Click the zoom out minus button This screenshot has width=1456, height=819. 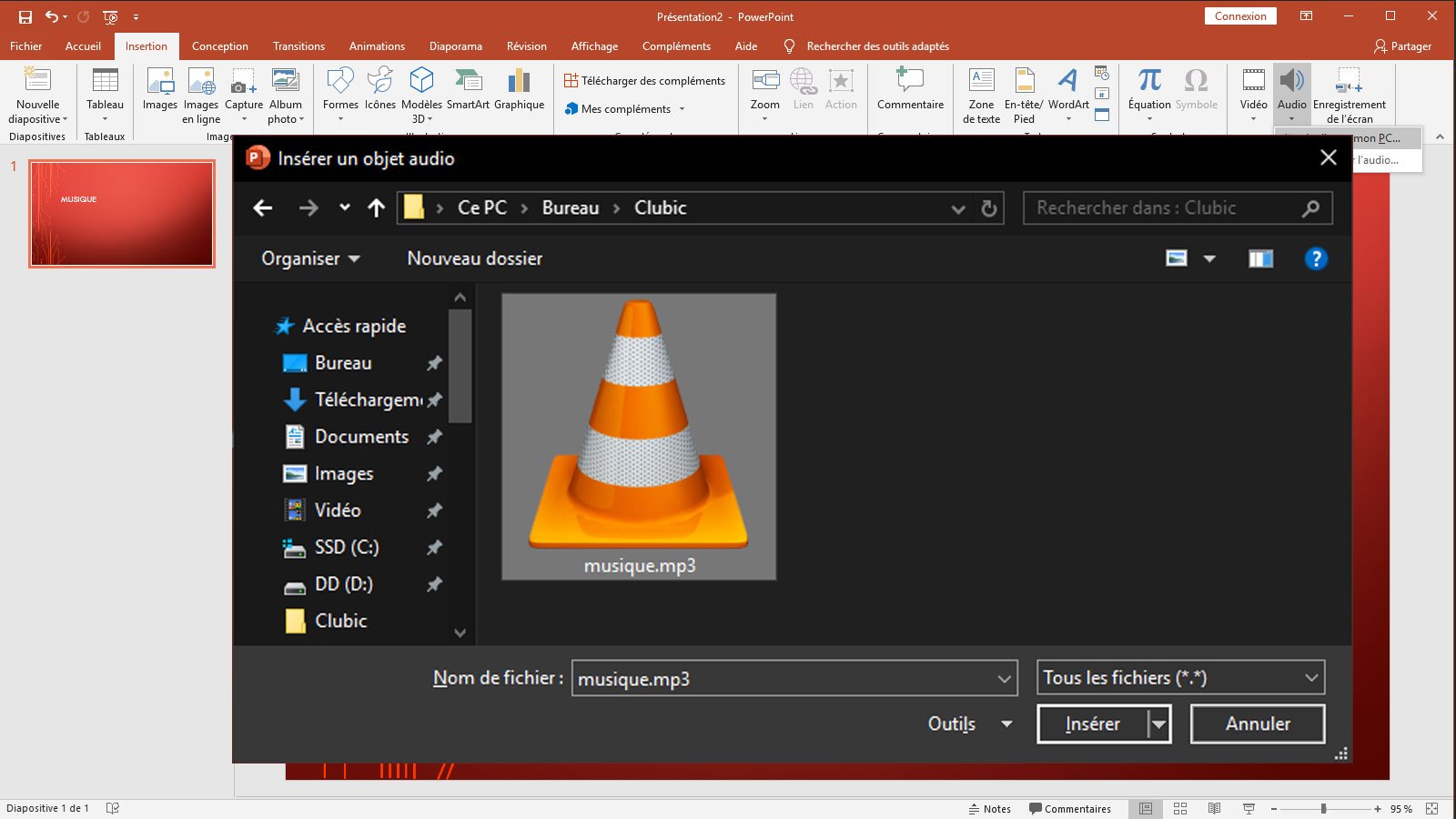tap(1274, 808)
